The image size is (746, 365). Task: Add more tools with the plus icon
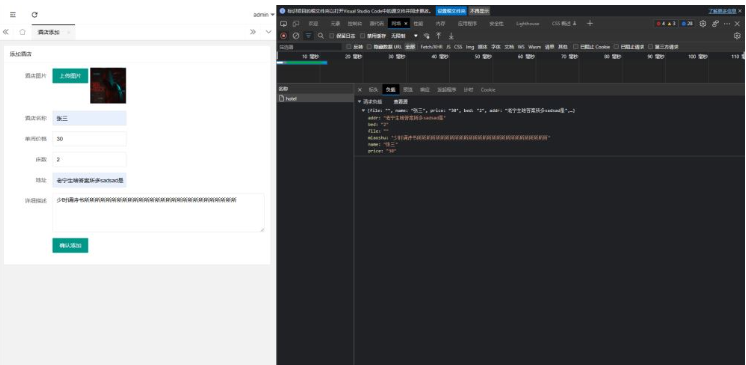pos(590,23)
